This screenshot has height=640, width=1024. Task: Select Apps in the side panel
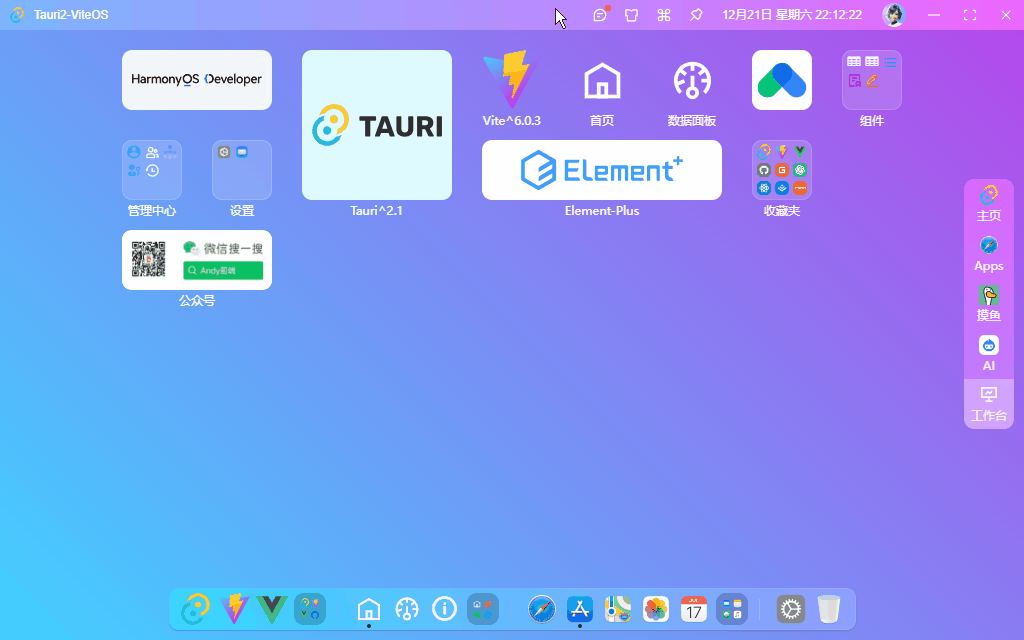(988, 253)
